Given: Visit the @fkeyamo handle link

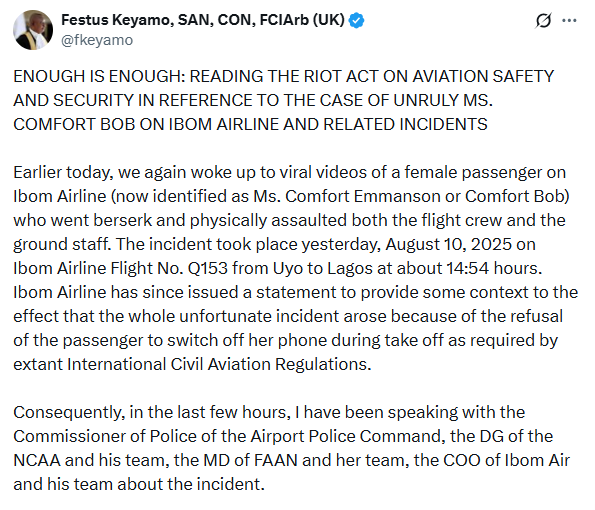Looking at the screenshot, I should tap(97, 40).
